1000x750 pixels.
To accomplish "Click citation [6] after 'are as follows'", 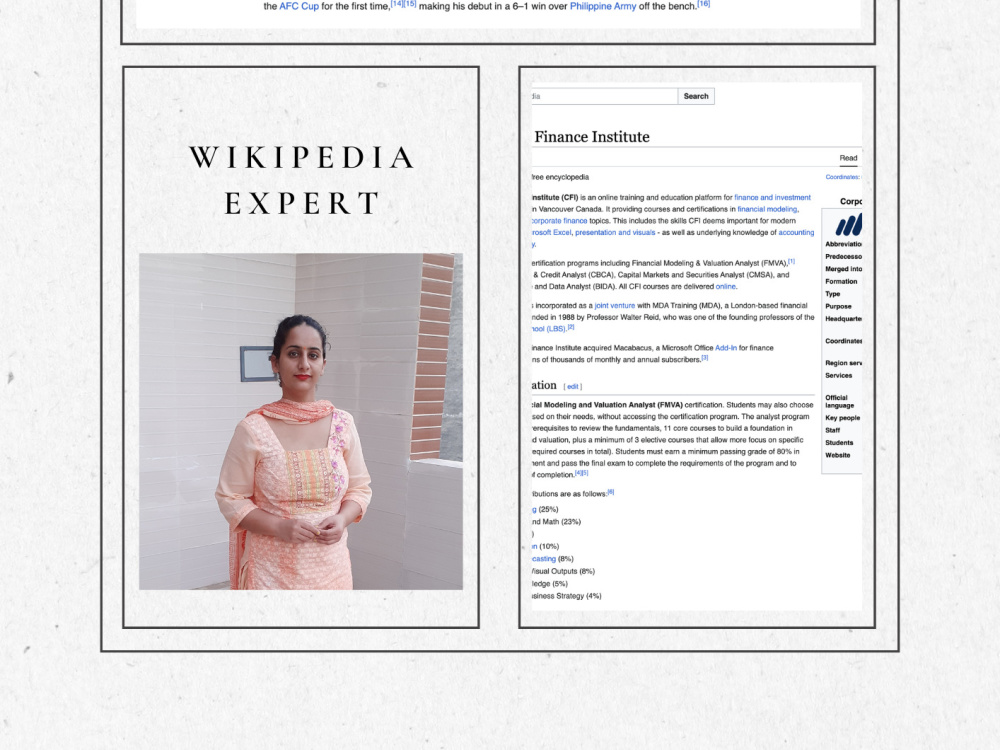I will pyautogui.click(x=611, y=492).
